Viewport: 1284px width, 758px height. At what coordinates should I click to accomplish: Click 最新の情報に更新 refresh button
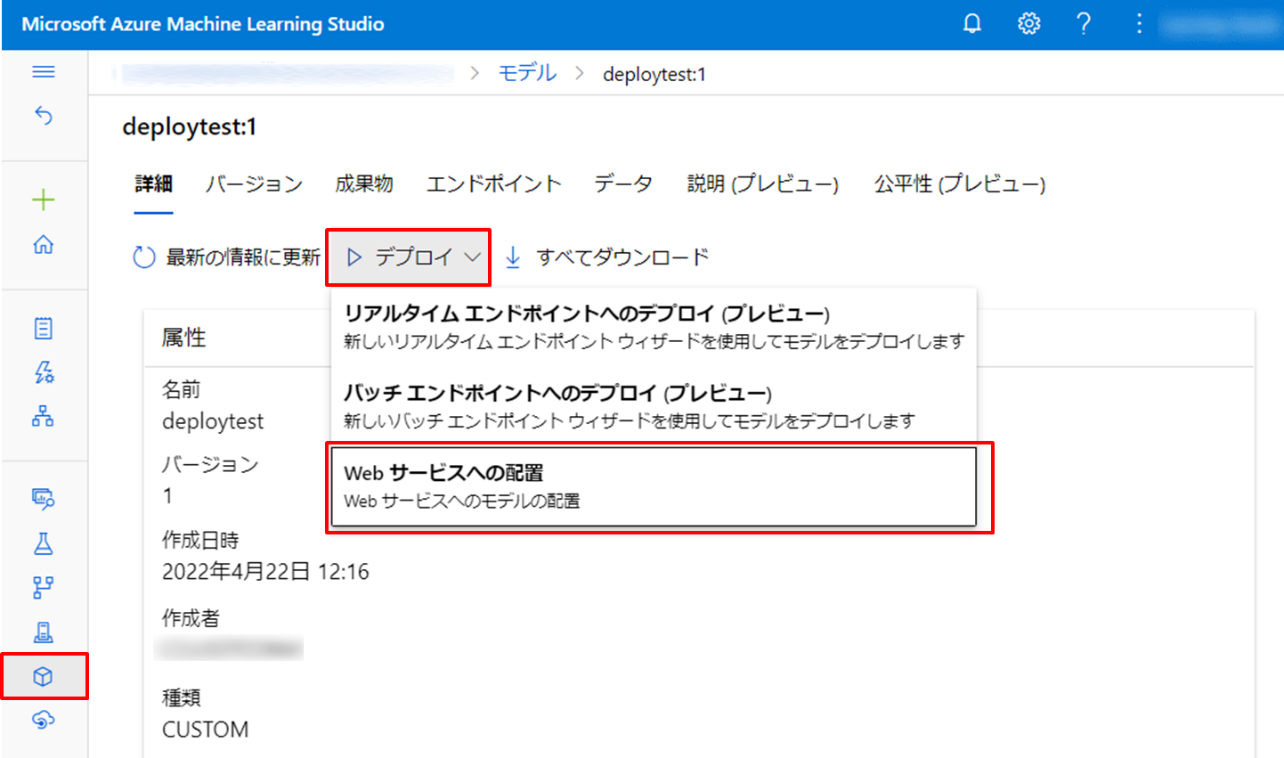click(x=227, y=258)
